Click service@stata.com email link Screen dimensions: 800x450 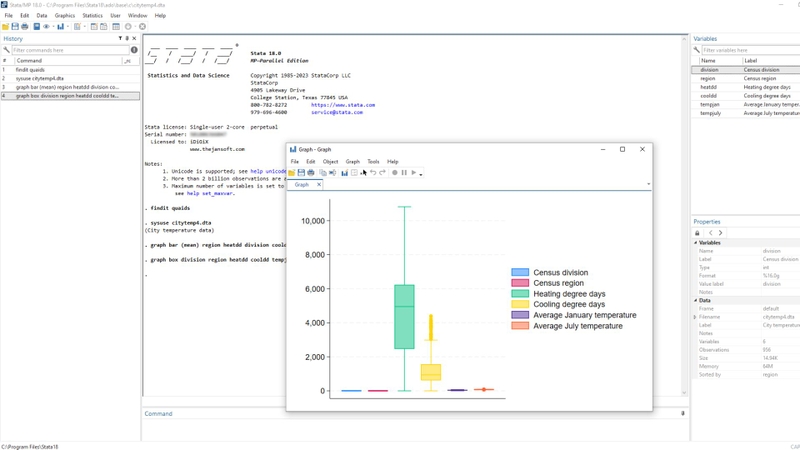(x=337, y=112)
